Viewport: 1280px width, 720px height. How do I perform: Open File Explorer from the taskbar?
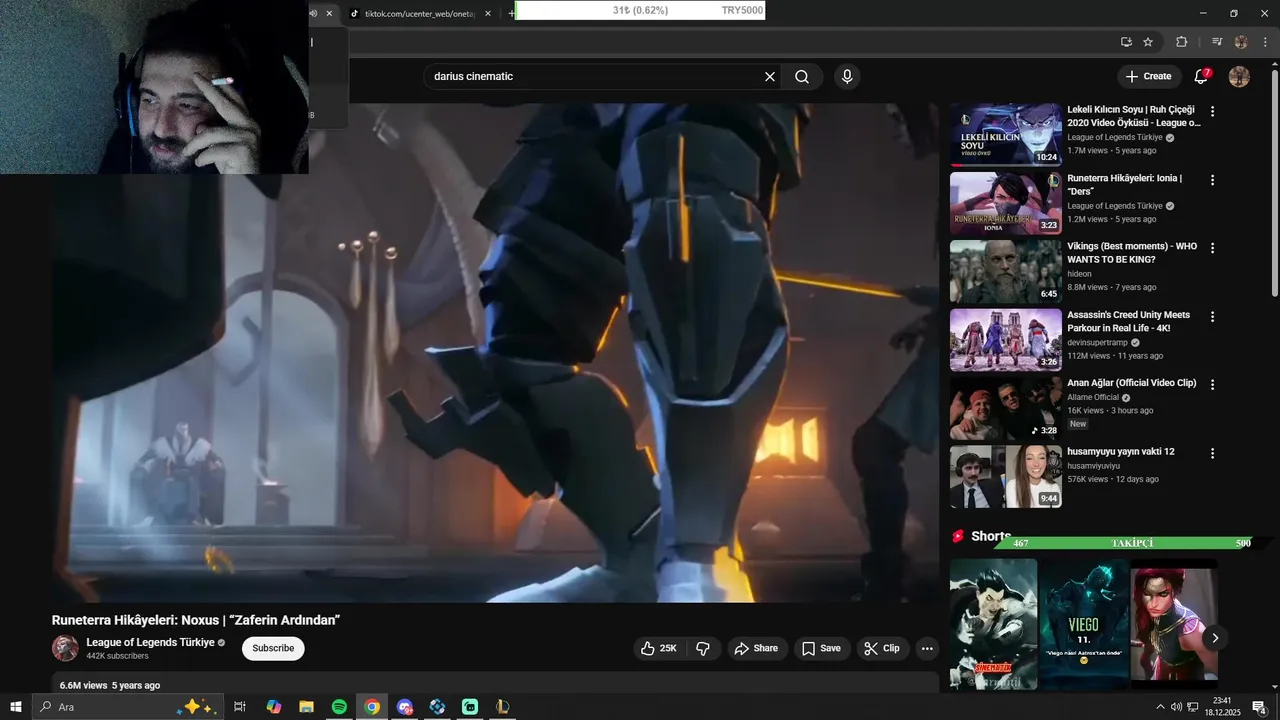tap(306, 707)
